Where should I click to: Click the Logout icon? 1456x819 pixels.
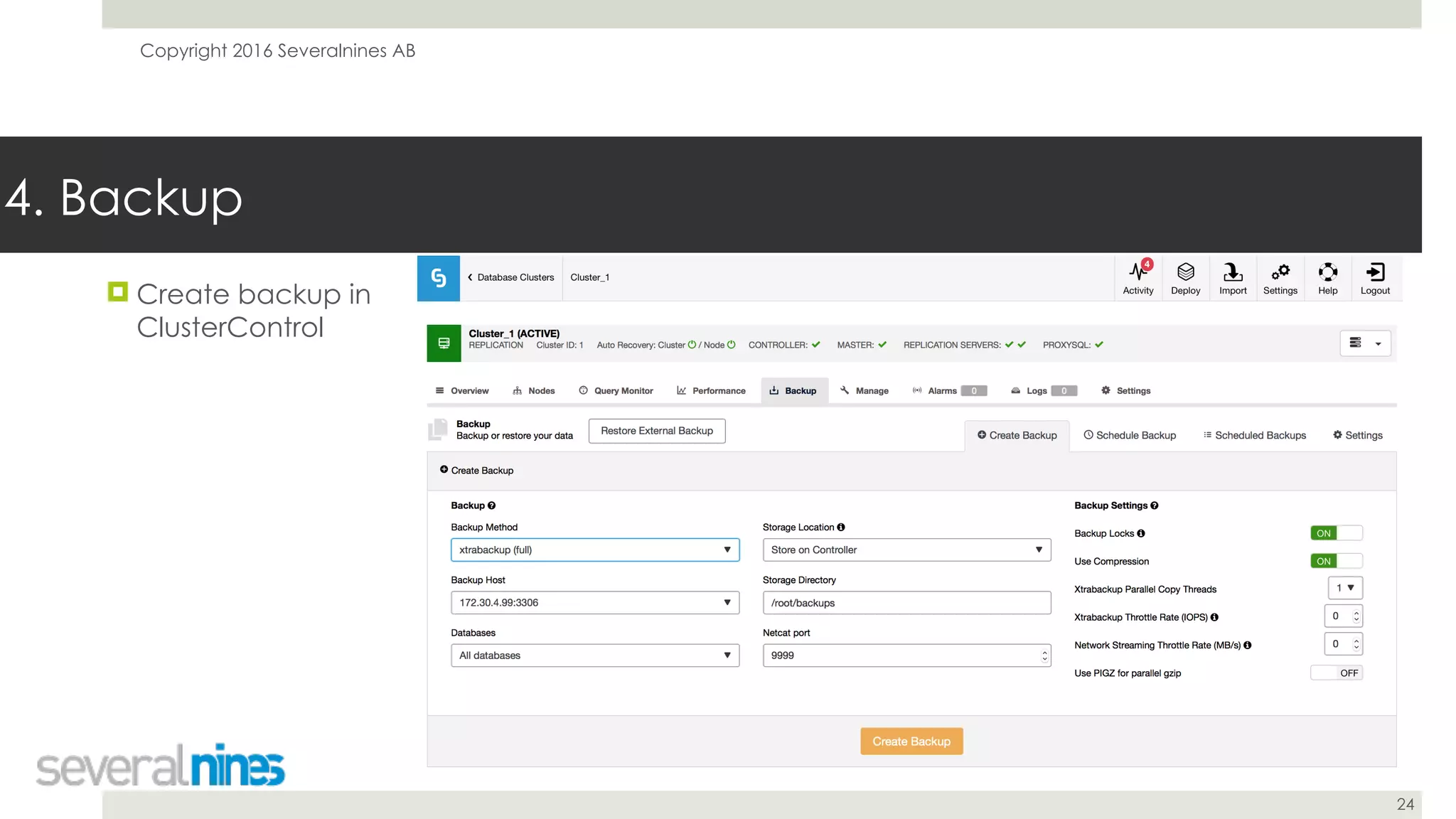1375,277
